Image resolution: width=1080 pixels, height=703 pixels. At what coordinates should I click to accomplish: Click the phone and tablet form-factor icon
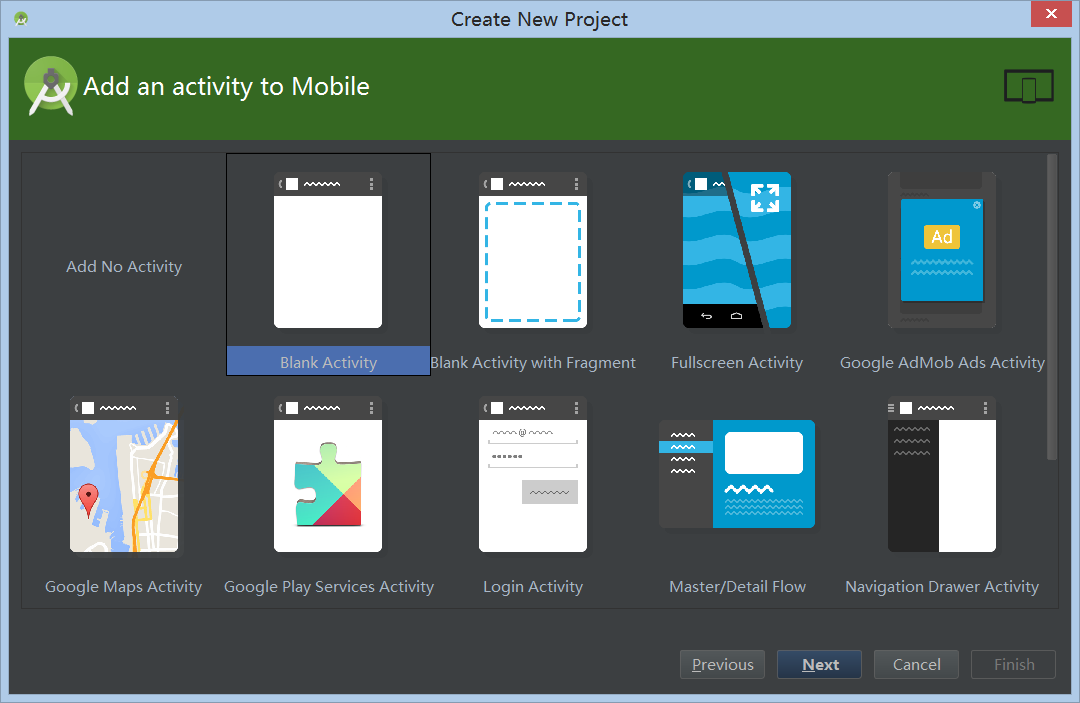[x=1029, y=87]
